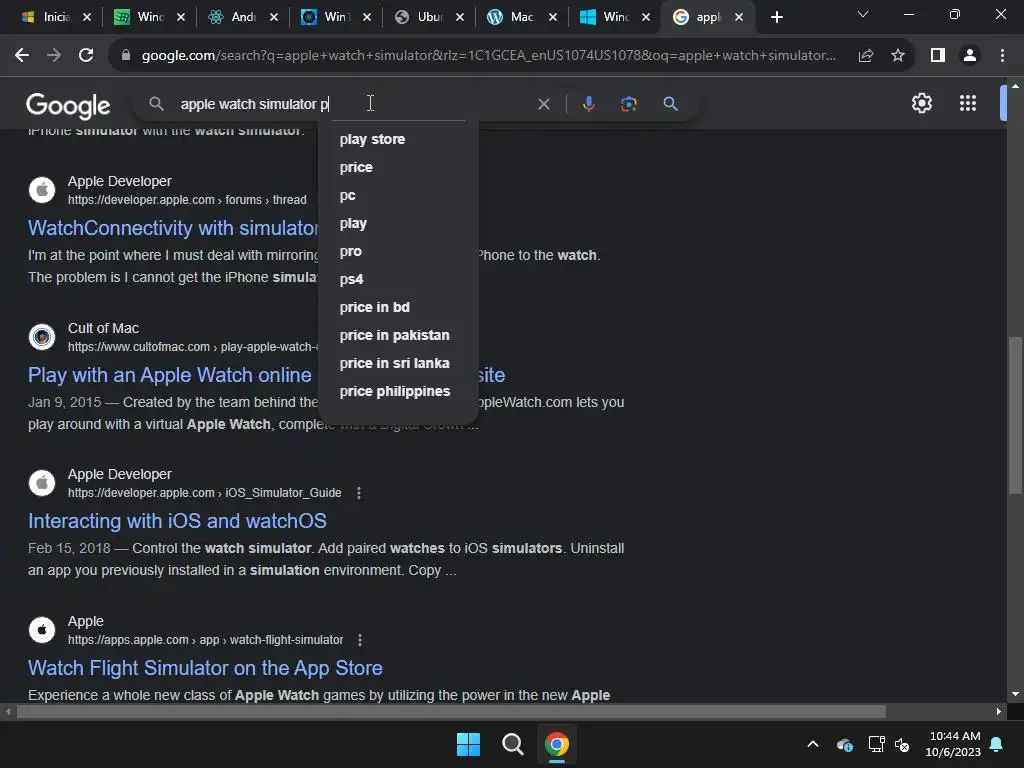Image resolution: width=1024 pixels, height=768 pixels.
Task: Open Google quick settings gear
Action: [921, 103]
